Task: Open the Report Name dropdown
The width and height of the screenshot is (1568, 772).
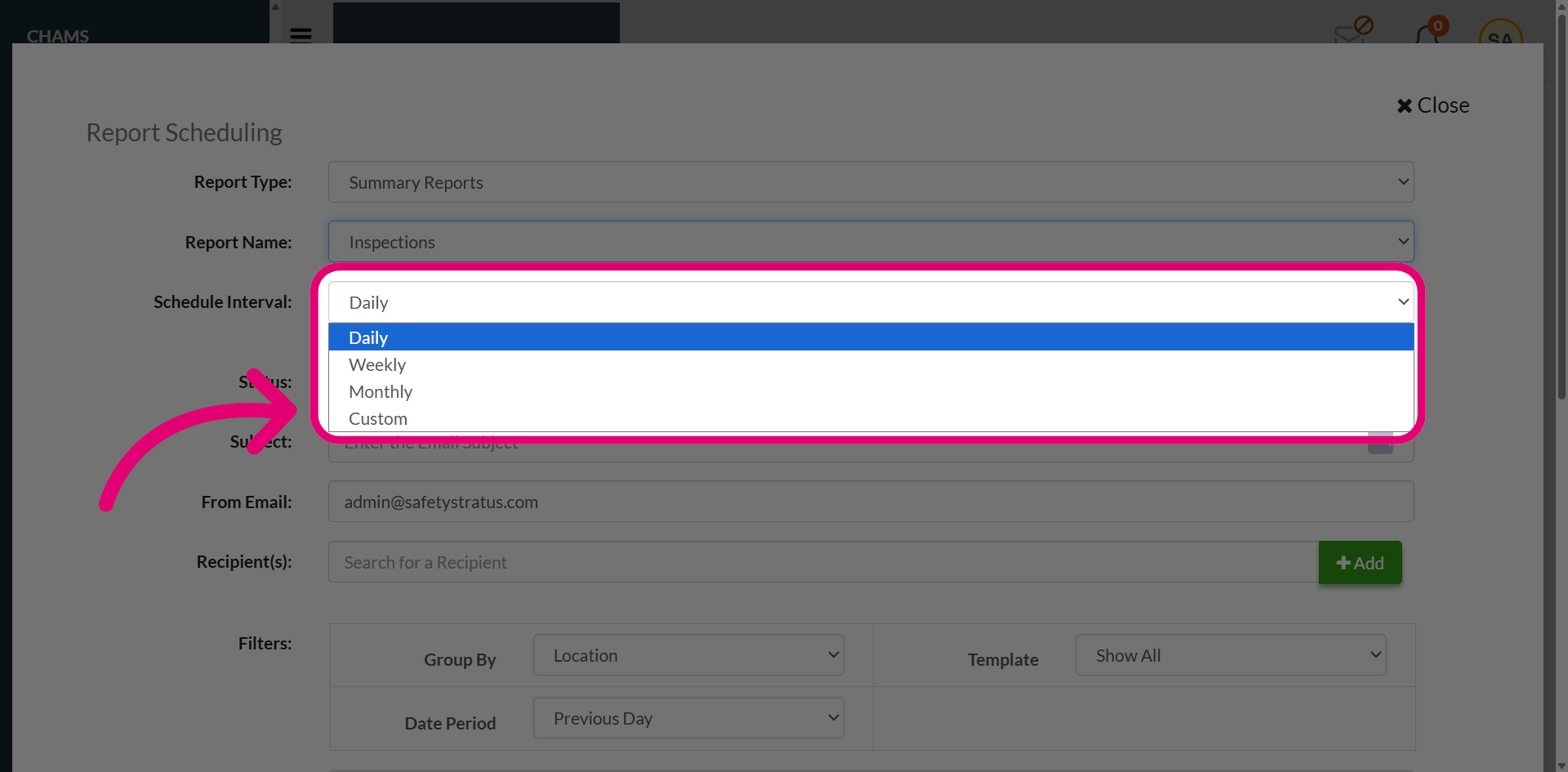Action: click(871, 242)
